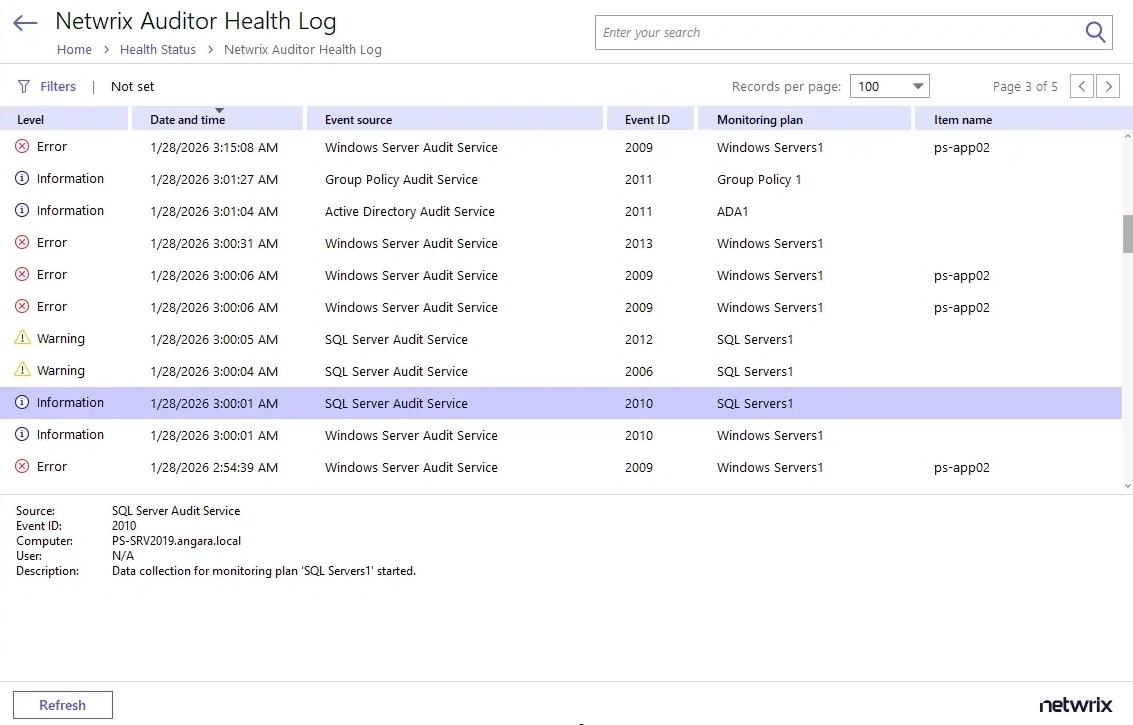The height and width of the screenshot is (725, 1133).
Task: Click the Warning icon on the 3:00:05 AM row
Action: tap(22, 338)
